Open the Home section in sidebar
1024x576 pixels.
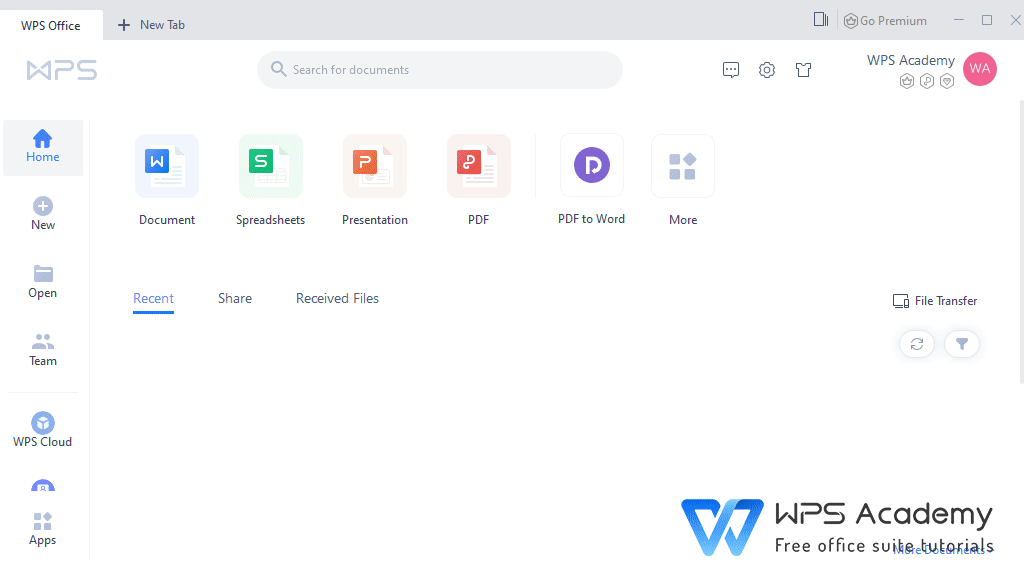[42, 148]
